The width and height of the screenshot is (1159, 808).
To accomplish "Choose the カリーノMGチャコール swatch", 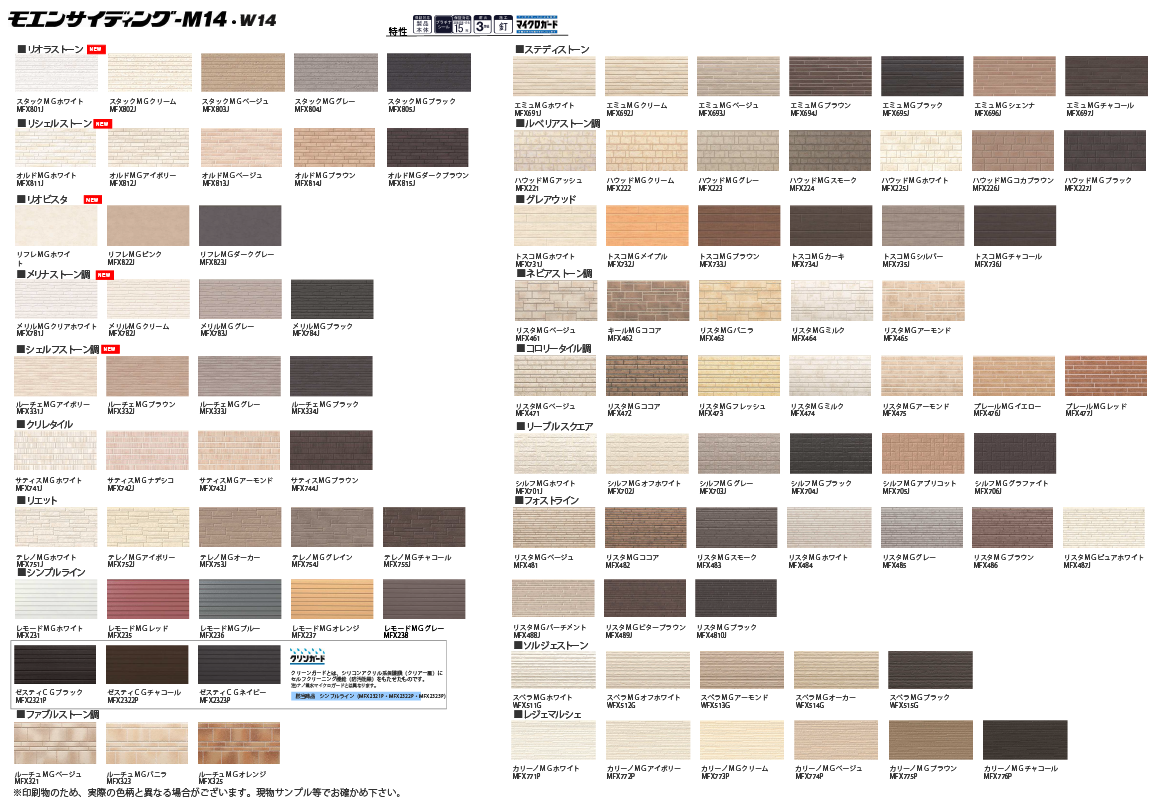I will coord(1025,741).
